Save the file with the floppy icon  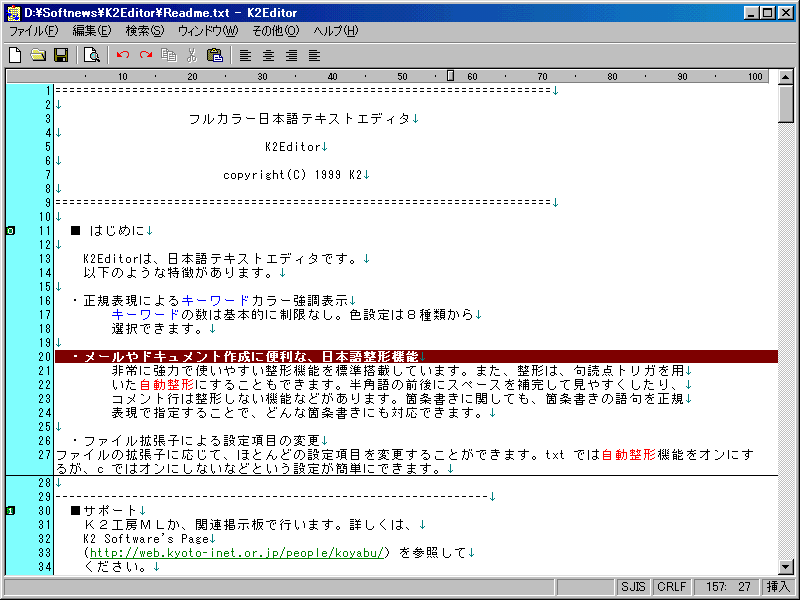point(61,55)
